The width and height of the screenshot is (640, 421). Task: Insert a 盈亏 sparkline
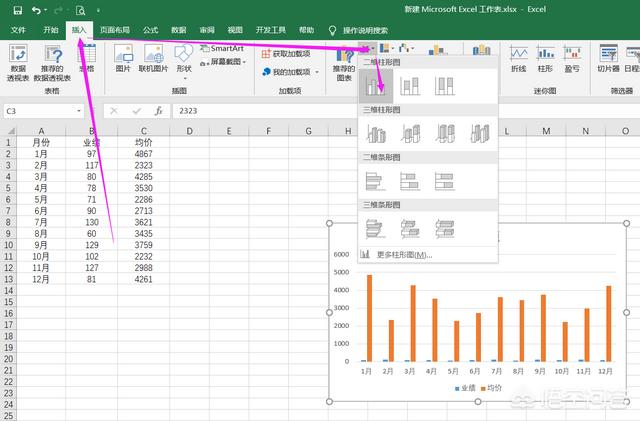(x=572, y=58)
